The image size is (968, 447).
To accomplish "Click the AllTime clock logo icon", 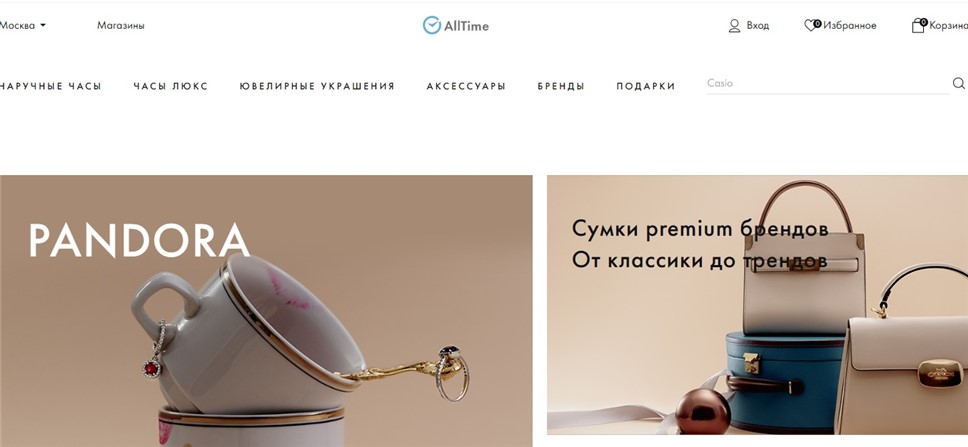I will tap(432, 25).
